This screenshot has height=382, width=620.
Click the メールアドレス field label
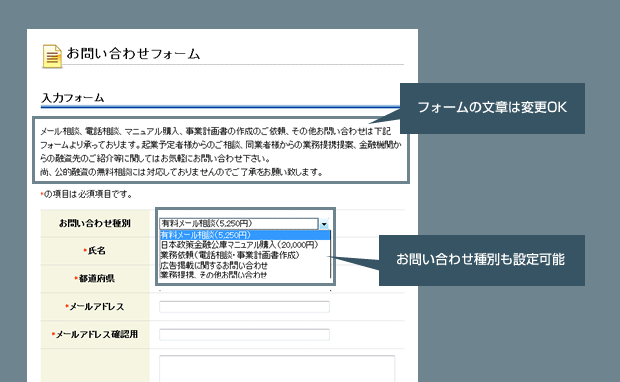point(95,306)
